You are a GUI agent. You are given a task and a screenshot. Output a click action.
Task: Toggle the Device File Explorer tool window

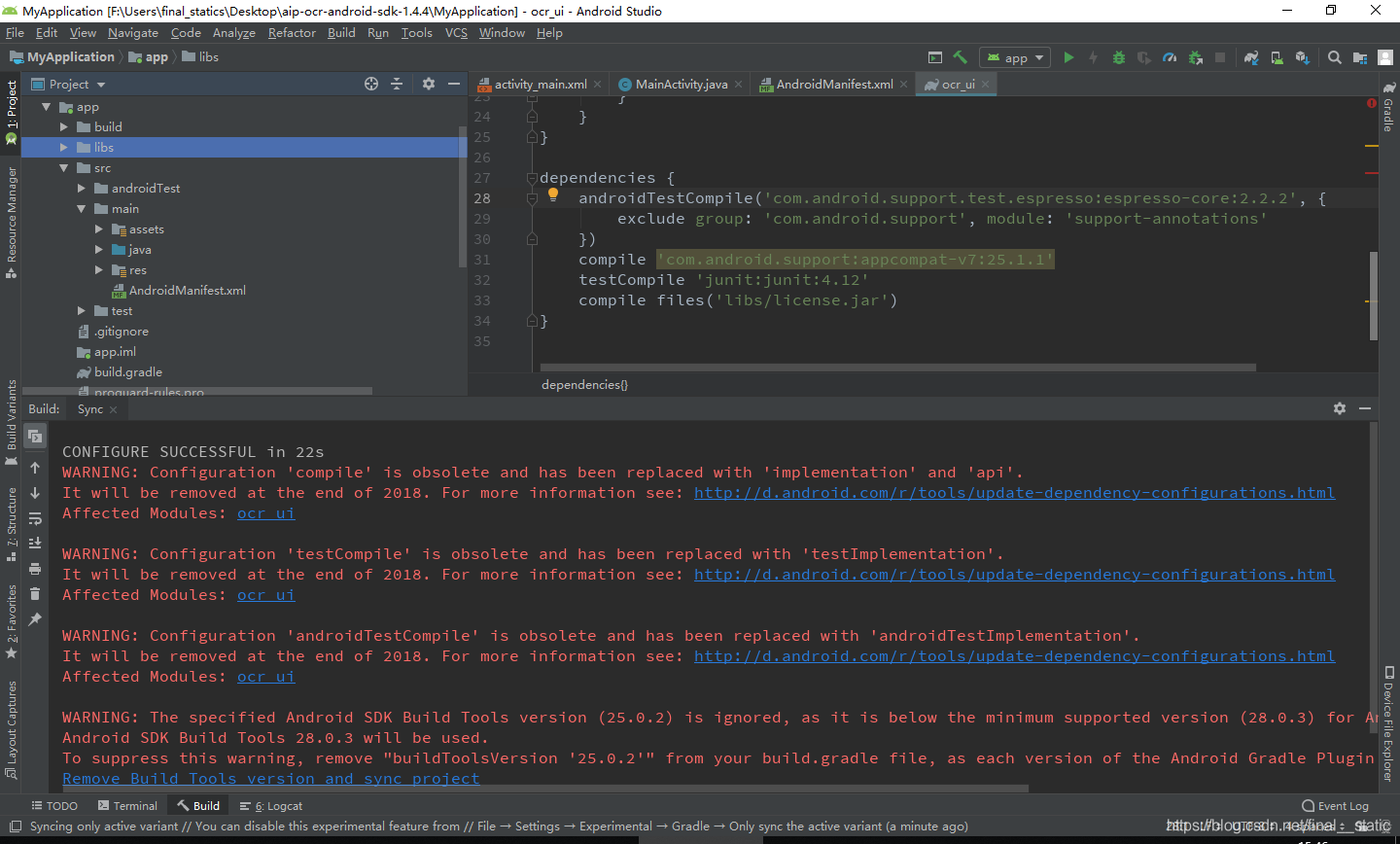pos(1388,724)
